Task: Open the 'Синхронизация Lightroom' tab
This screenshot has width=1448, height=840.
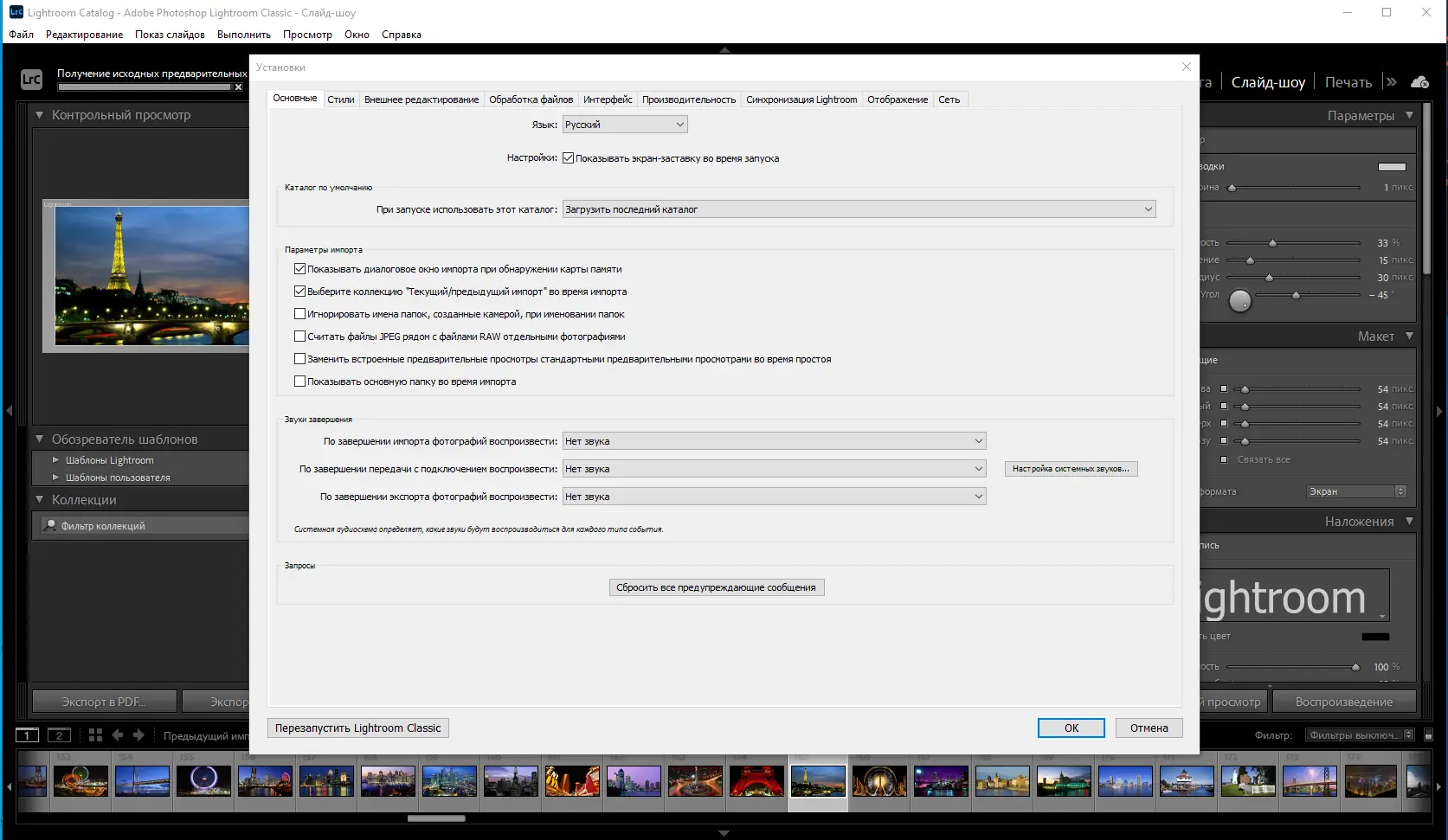Action: tap(801, 99)
